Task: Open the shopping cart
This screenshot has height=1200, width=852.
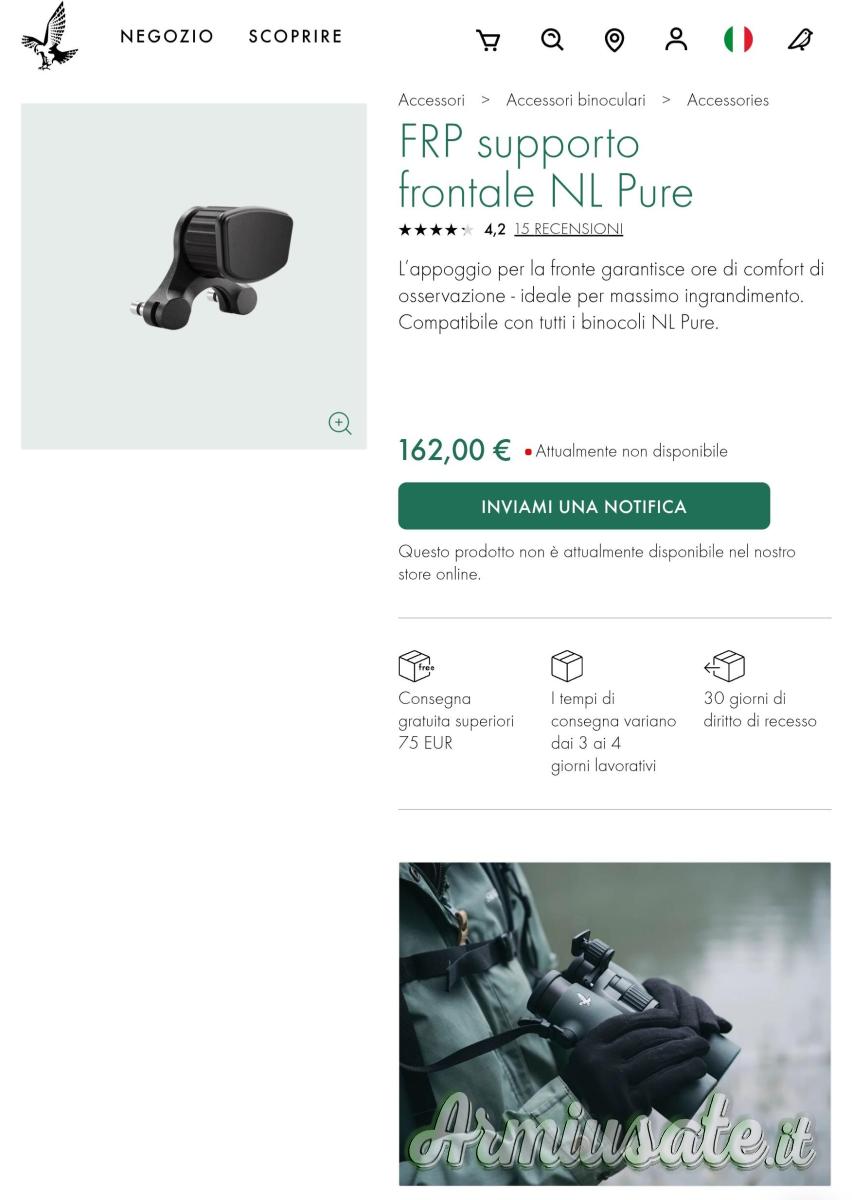Action: click(x=488, y=40)
